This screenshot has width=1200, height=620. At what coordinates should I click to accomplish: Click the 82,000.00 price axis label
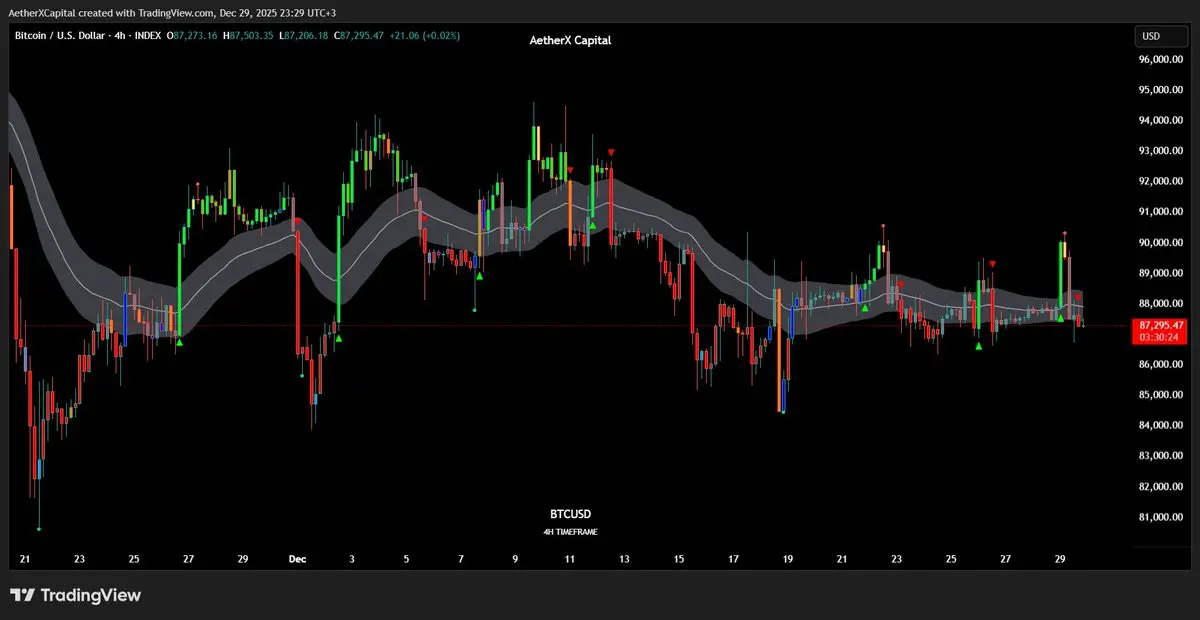[1161, 487]
